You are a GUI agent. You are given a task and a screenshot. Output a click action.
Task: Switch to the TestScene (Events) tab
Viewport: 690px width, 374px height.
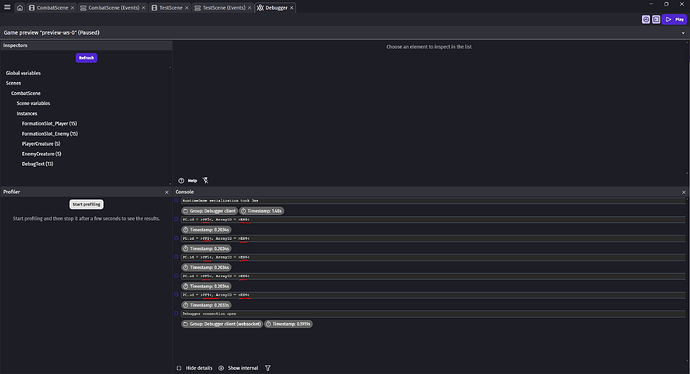tap(224, 8)
